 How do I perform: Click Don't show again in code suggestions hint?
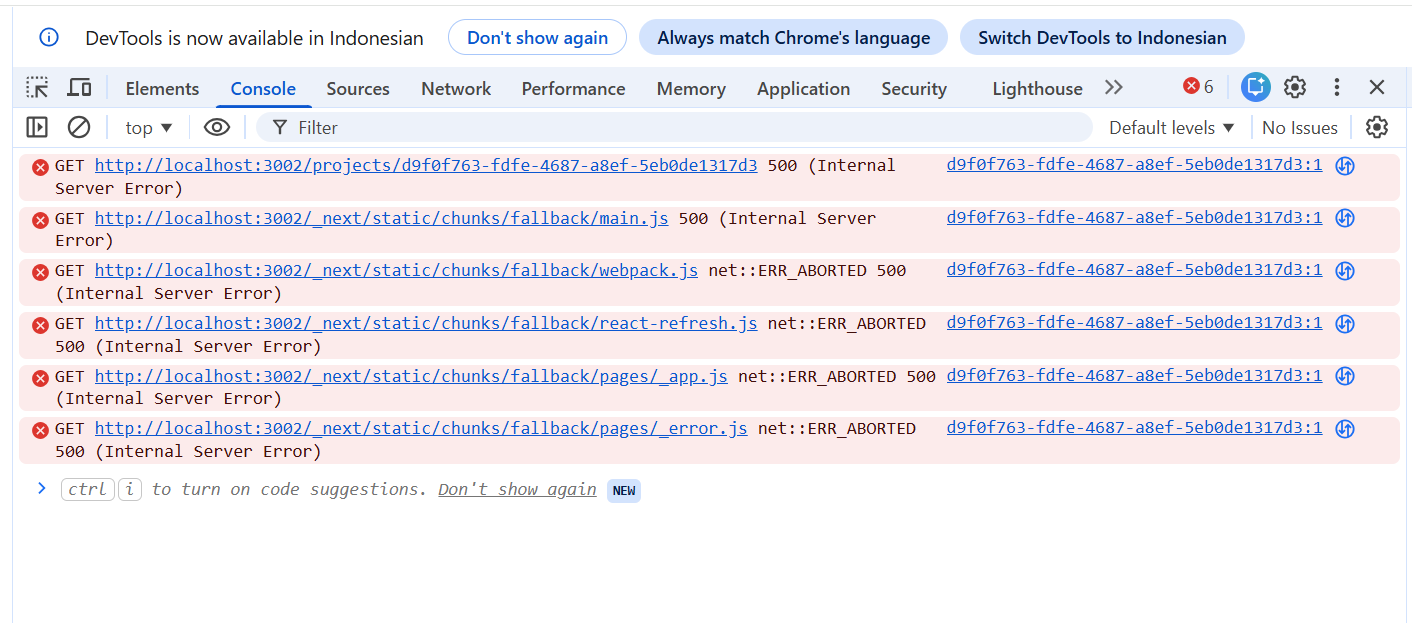coord(517,489)
